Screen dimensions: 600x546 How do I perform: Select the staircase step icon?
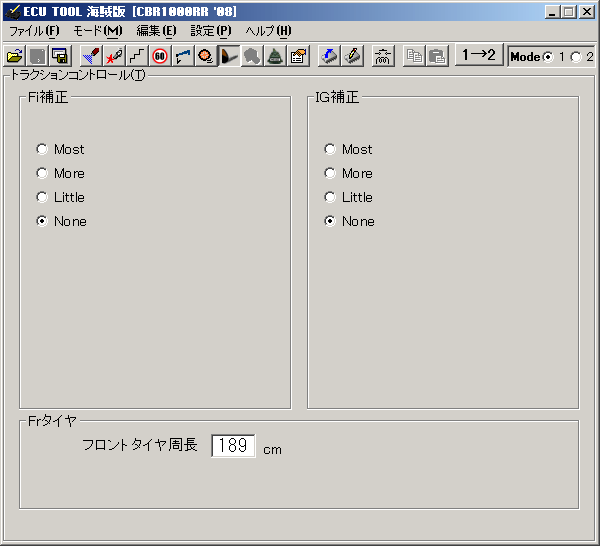point(137,56)
